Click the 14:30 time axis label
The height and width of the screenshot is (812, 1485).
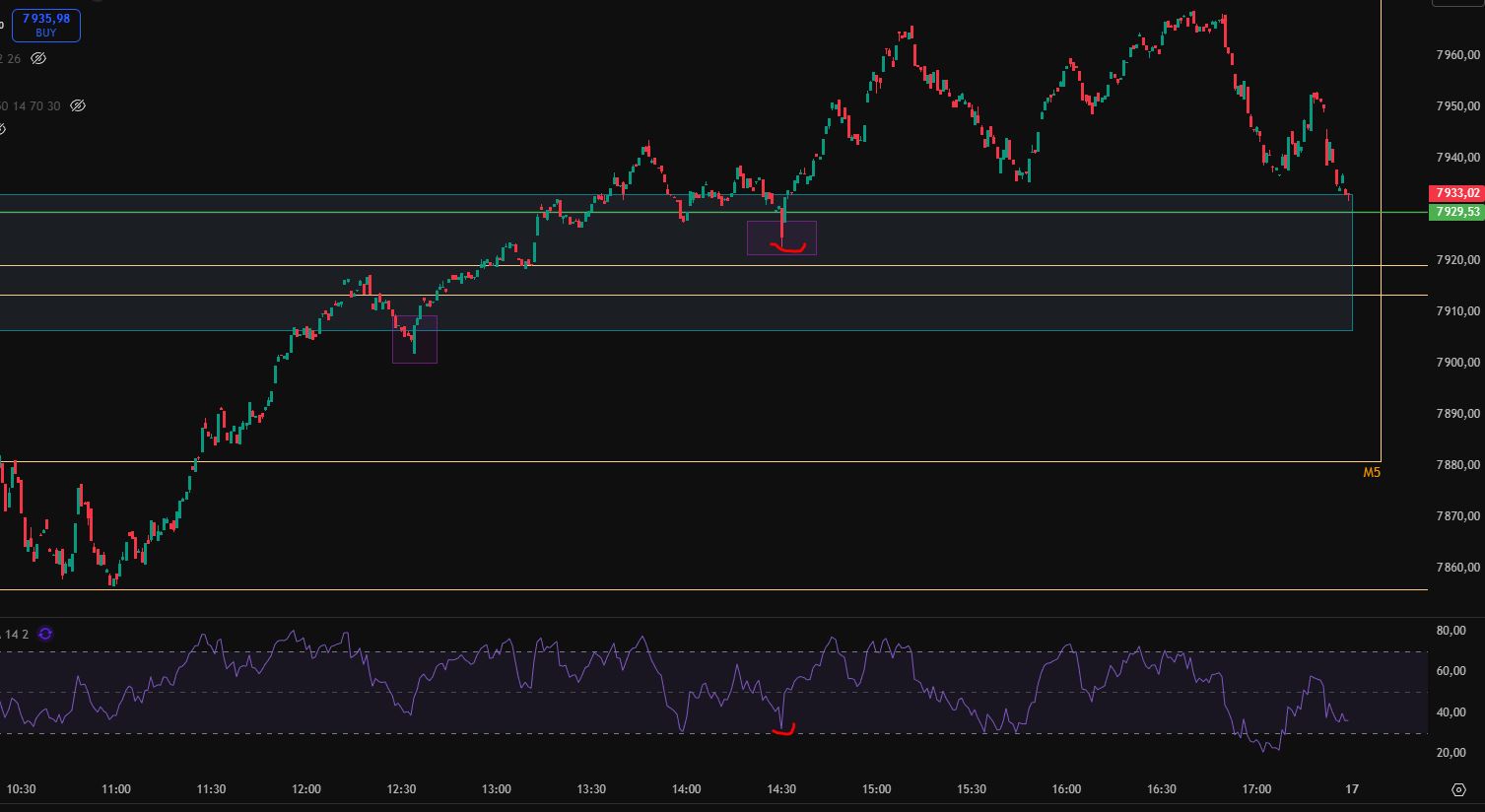tap(781, 789)
